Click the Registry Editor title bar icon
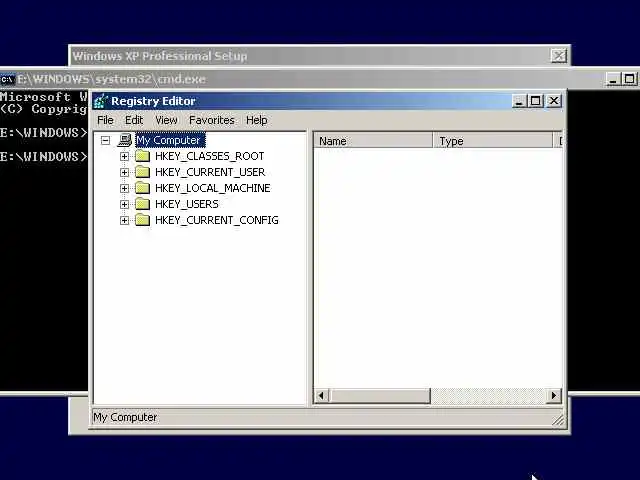 (x=100, y=101)
